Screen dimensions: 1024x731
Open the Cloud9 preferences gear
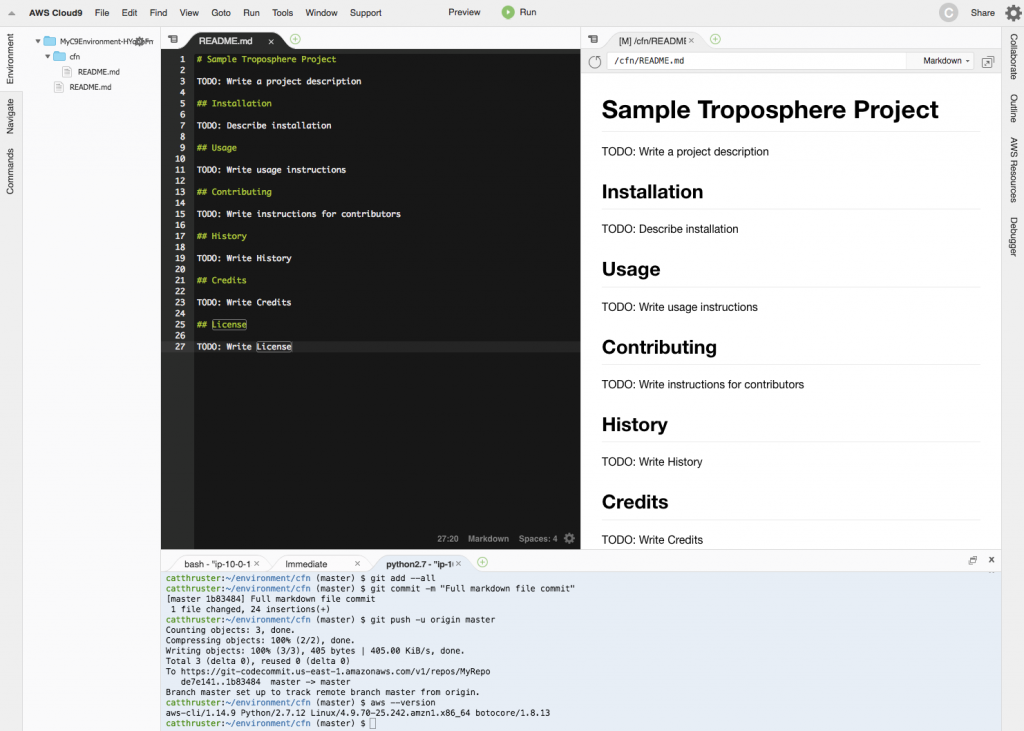click(x=1012, y=13)
